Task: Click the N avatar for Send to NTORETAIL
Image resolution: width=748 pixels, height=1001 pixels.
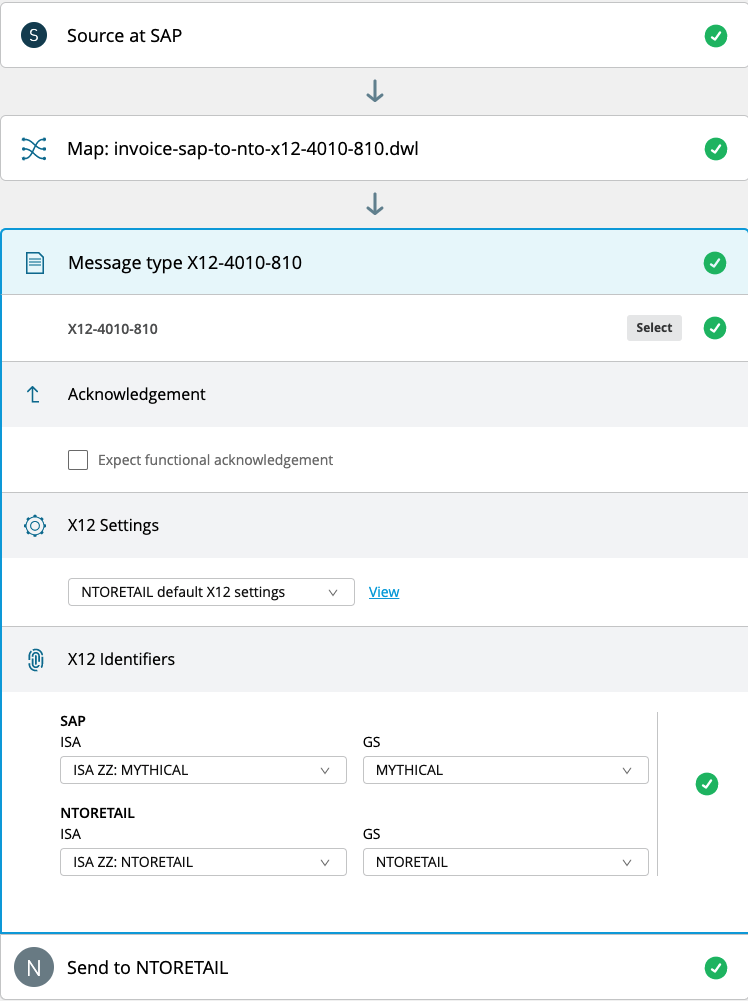Action: point(34,967)
